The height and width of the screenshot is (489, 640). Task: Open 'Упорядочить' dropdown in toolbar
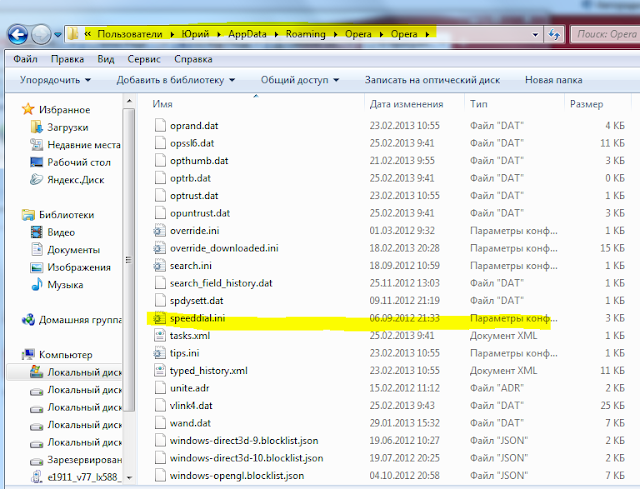pyautogui.click(x=55, y=80)
